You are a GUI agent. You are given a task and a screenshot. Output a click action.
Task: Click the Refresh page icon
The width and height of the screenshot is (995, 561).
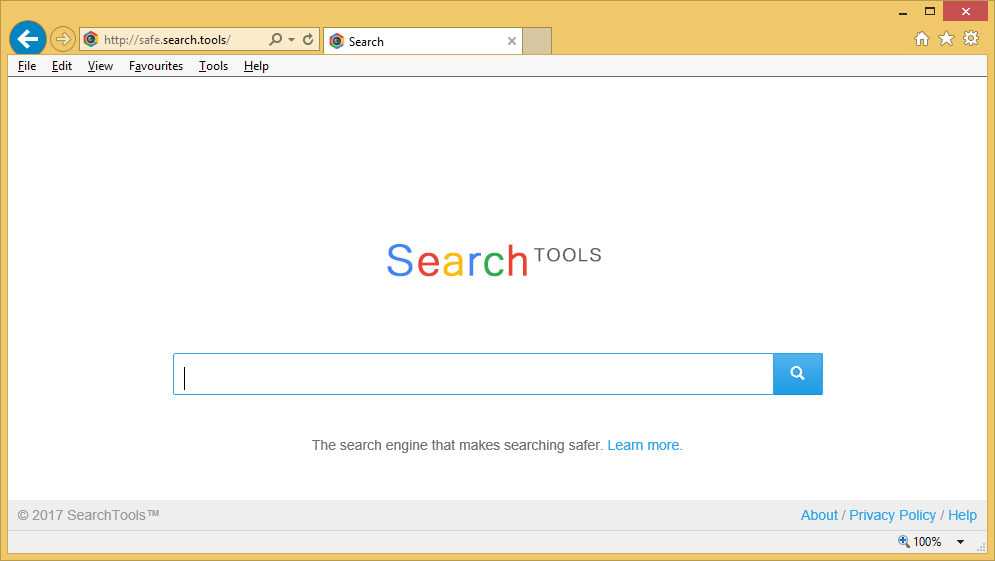308,40
